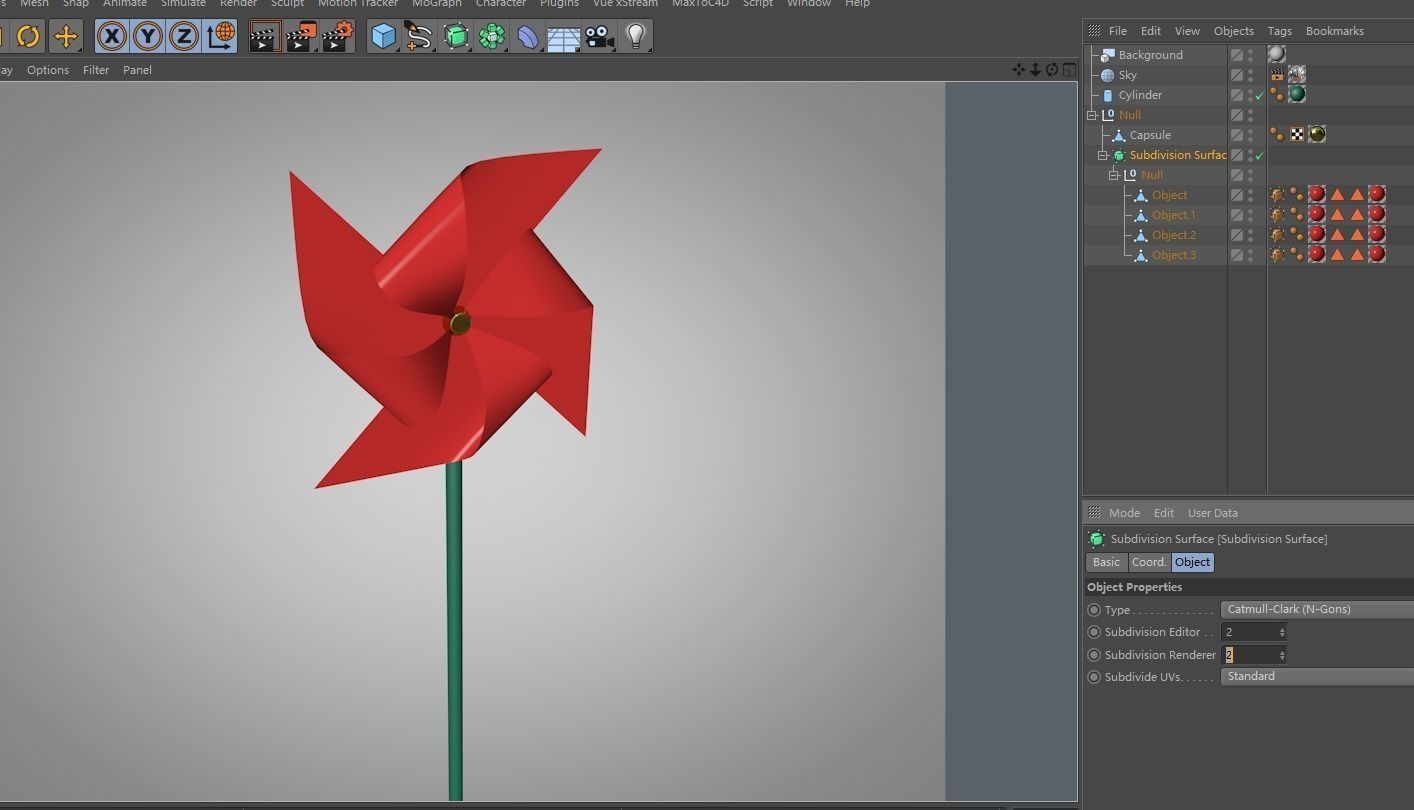
Task: Select the Sky compositing tag icon
Action: point(1277,75)
